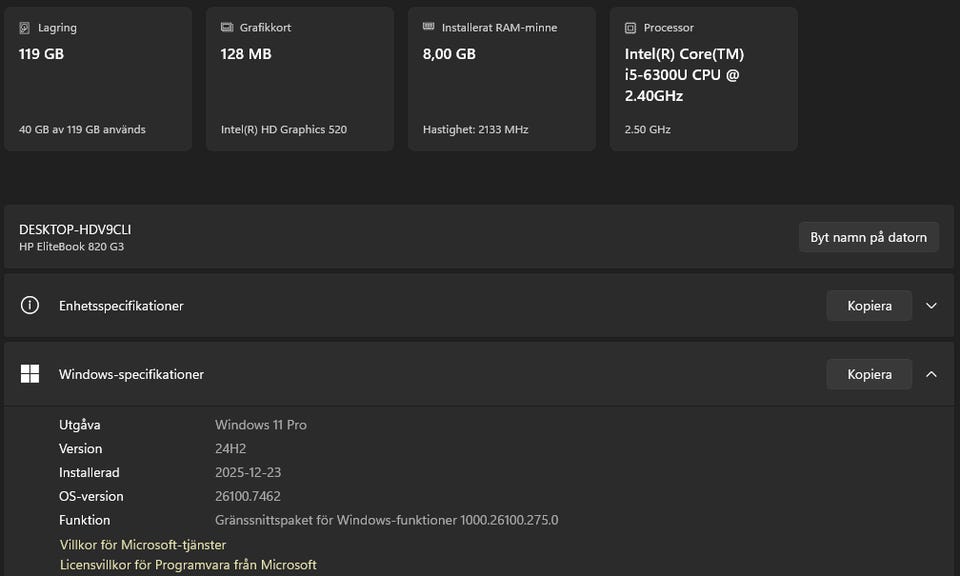960x576 pixels.
Task: Click the Lagring storage disk icon
Action: pos(24,28)
